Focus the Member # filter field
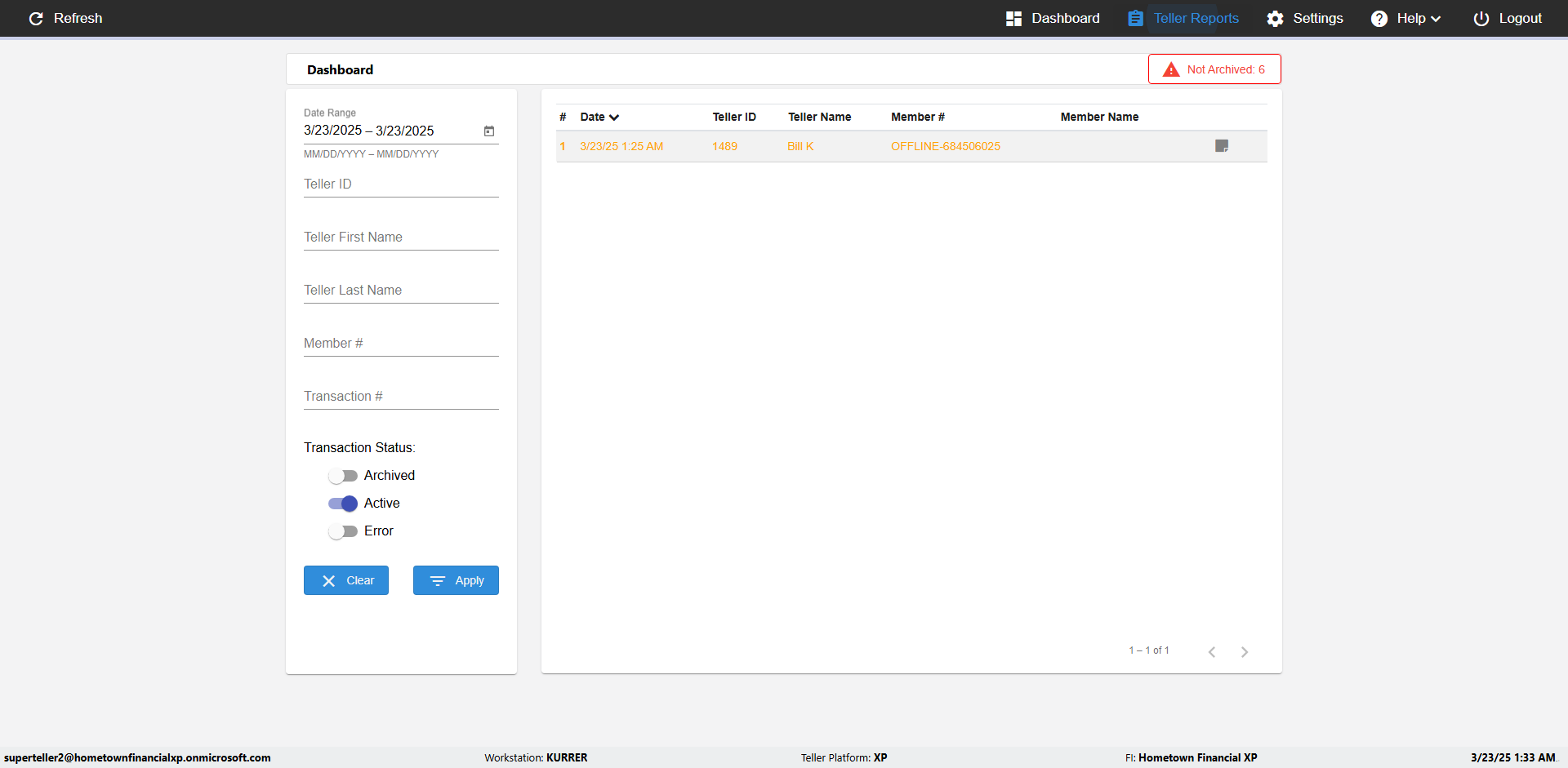This screenshot has width=1568, height=768. coord(401,344)
